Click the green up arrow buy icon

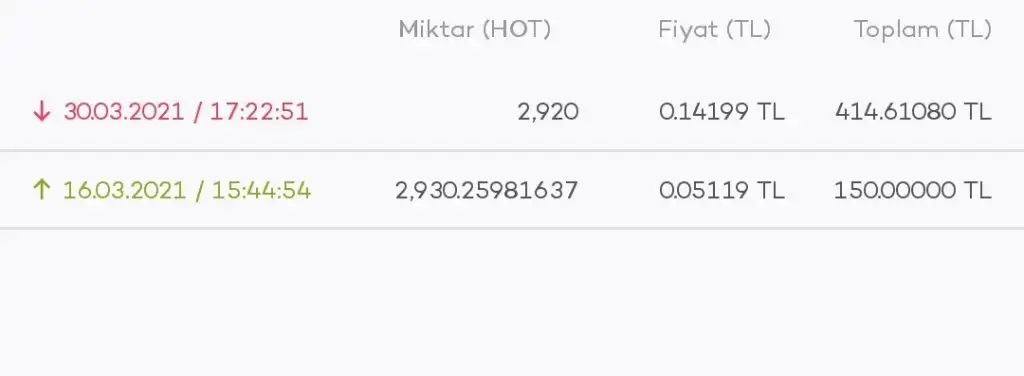42,190
